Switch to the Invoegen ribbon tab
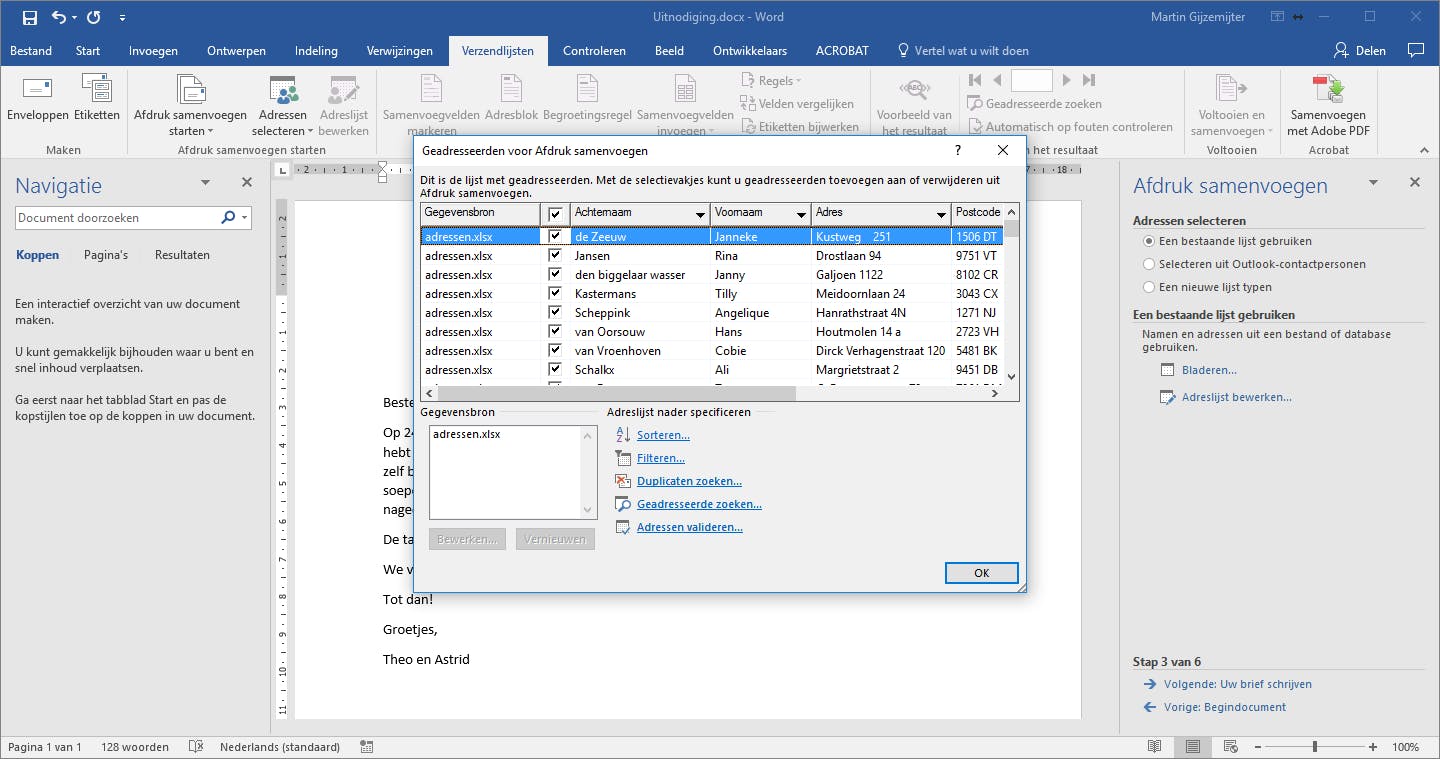Viewport: 1440px width, 759px height. 153,51
